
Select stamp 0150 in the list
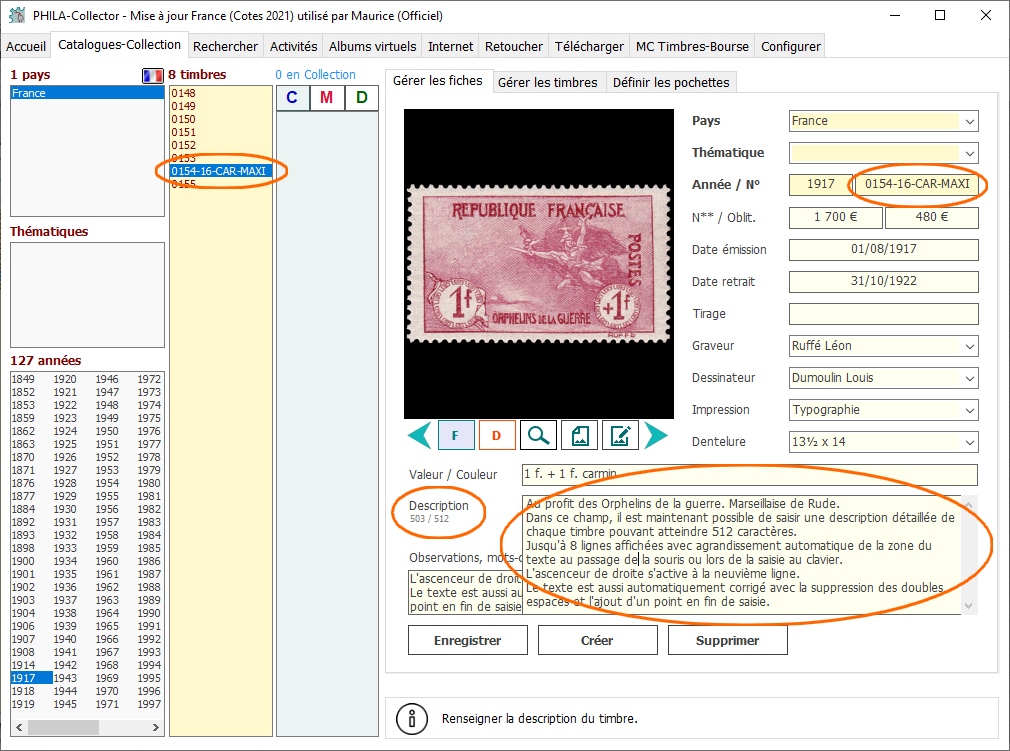pos(184,119)
